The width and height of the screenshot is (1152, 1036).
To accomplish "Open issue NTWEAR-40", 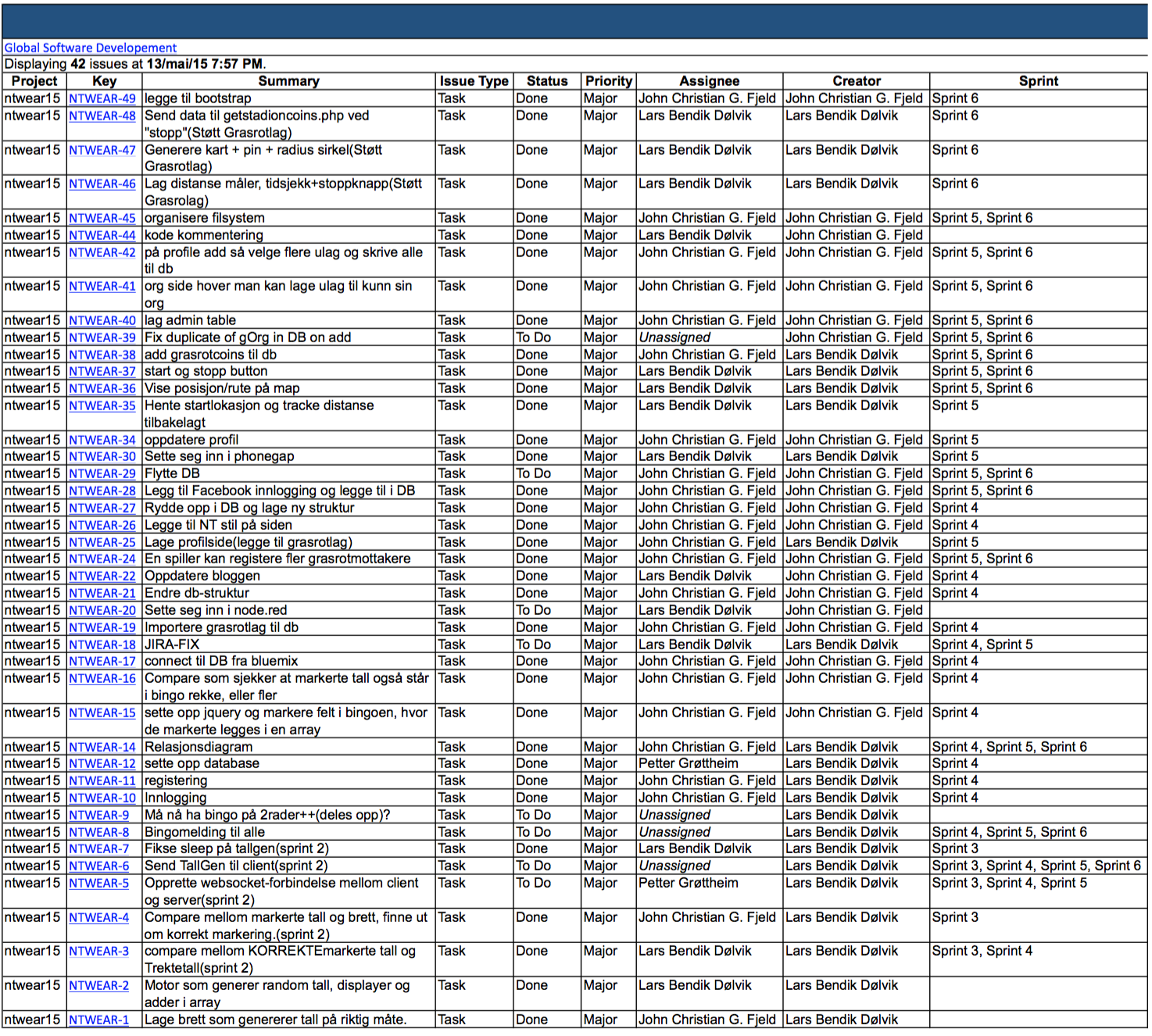I will click(102, 320).
